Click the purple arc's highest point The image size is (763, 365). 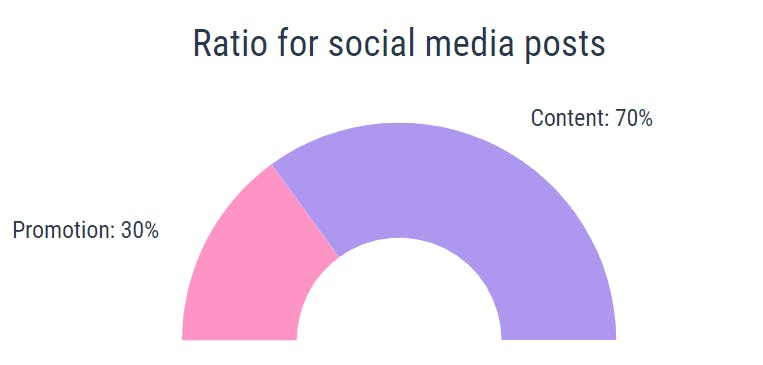point(399,124)
